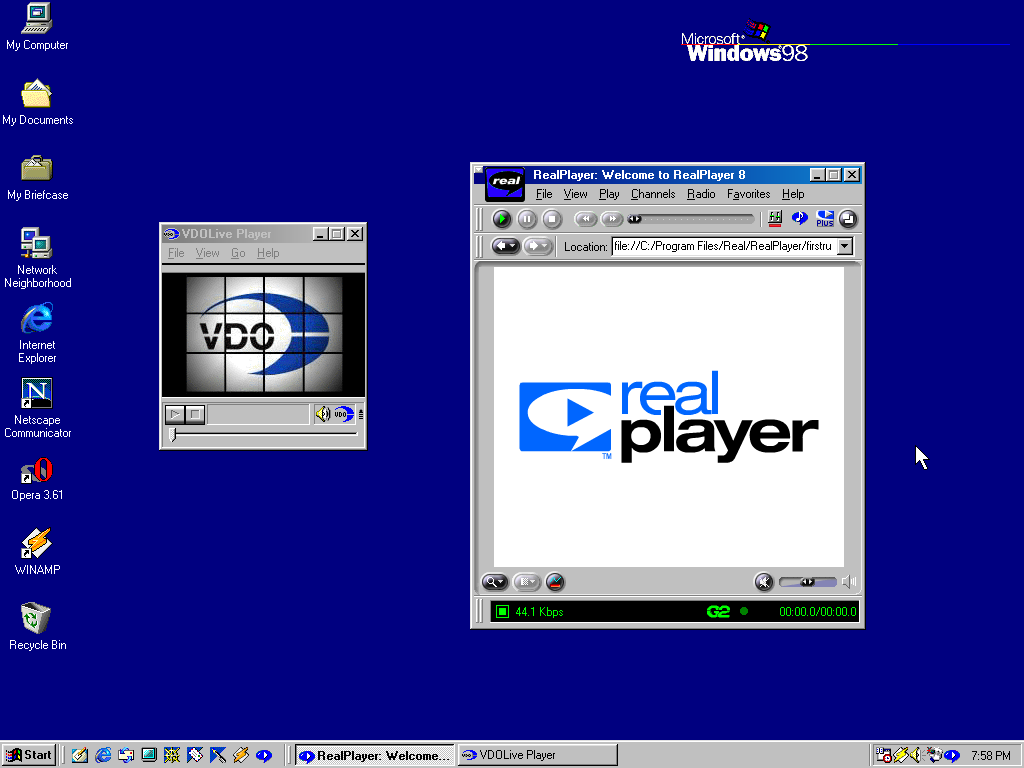Click the 44.1 Kbps bitrate readout
Screen dimensions: 1024x768
pos(539,612)
